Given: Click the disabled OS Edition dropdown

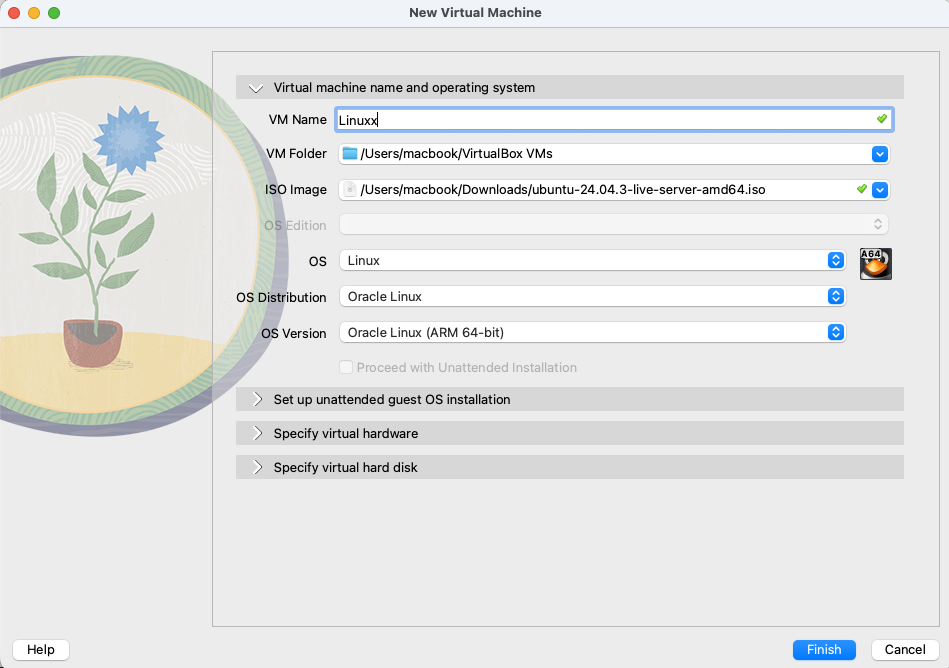Looking at the screenshot, I should click(x=614, y=224).
